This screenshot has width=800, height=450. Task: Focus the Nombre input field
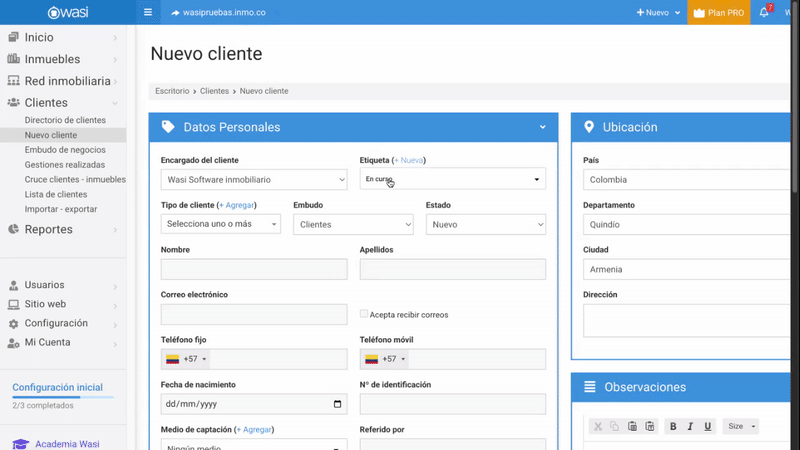click(x=254, y=269)
